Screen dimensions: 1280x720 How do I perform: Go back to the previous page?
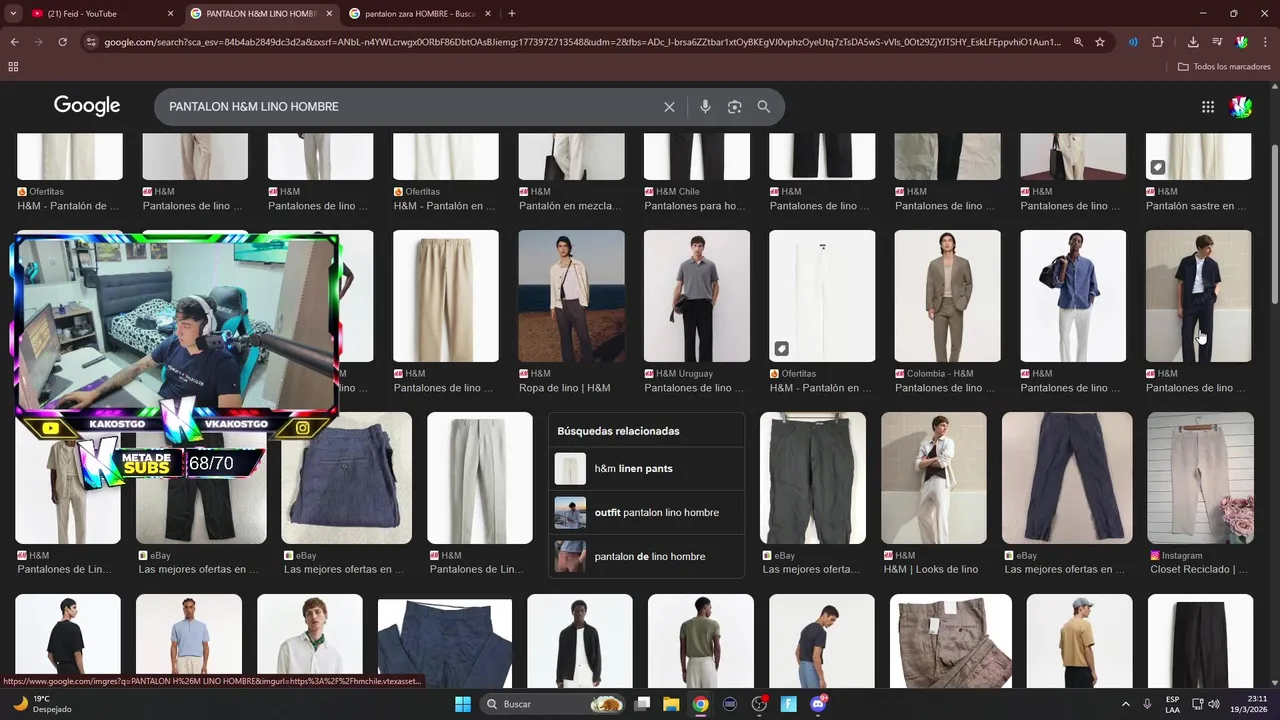(x=14, y=42)
